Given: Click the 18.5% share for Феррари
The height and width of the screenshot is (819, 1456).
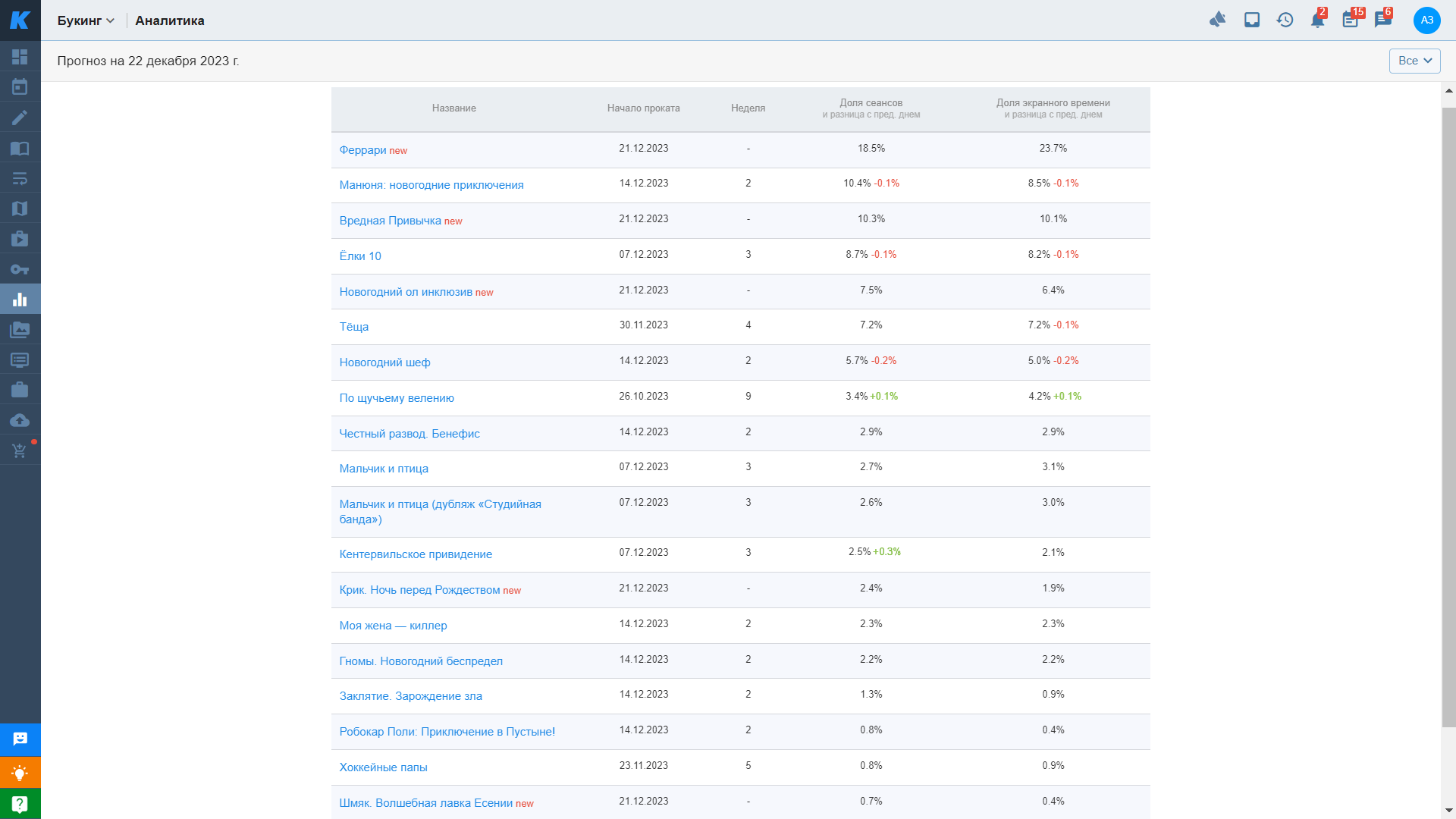Looking at the screenshot, I should 871,149.
